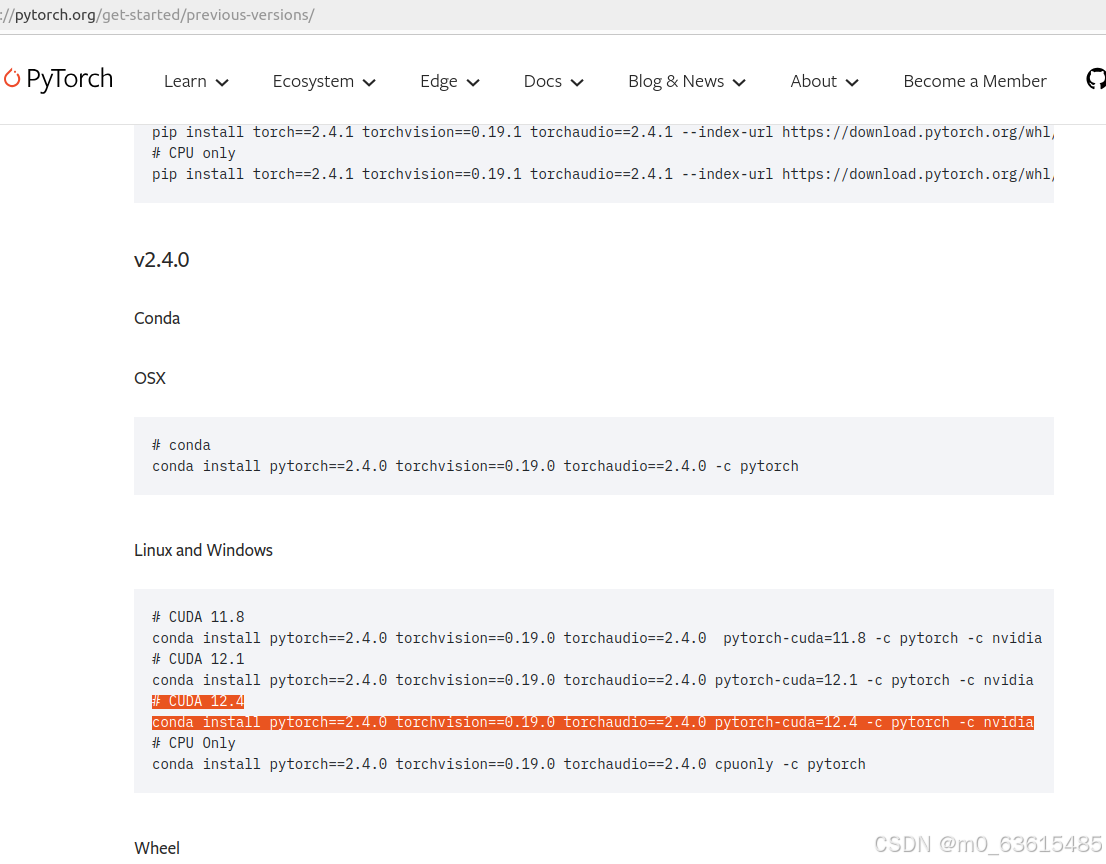
Task: Click the Wheel subheading
Action: click(x=157, y=848)
